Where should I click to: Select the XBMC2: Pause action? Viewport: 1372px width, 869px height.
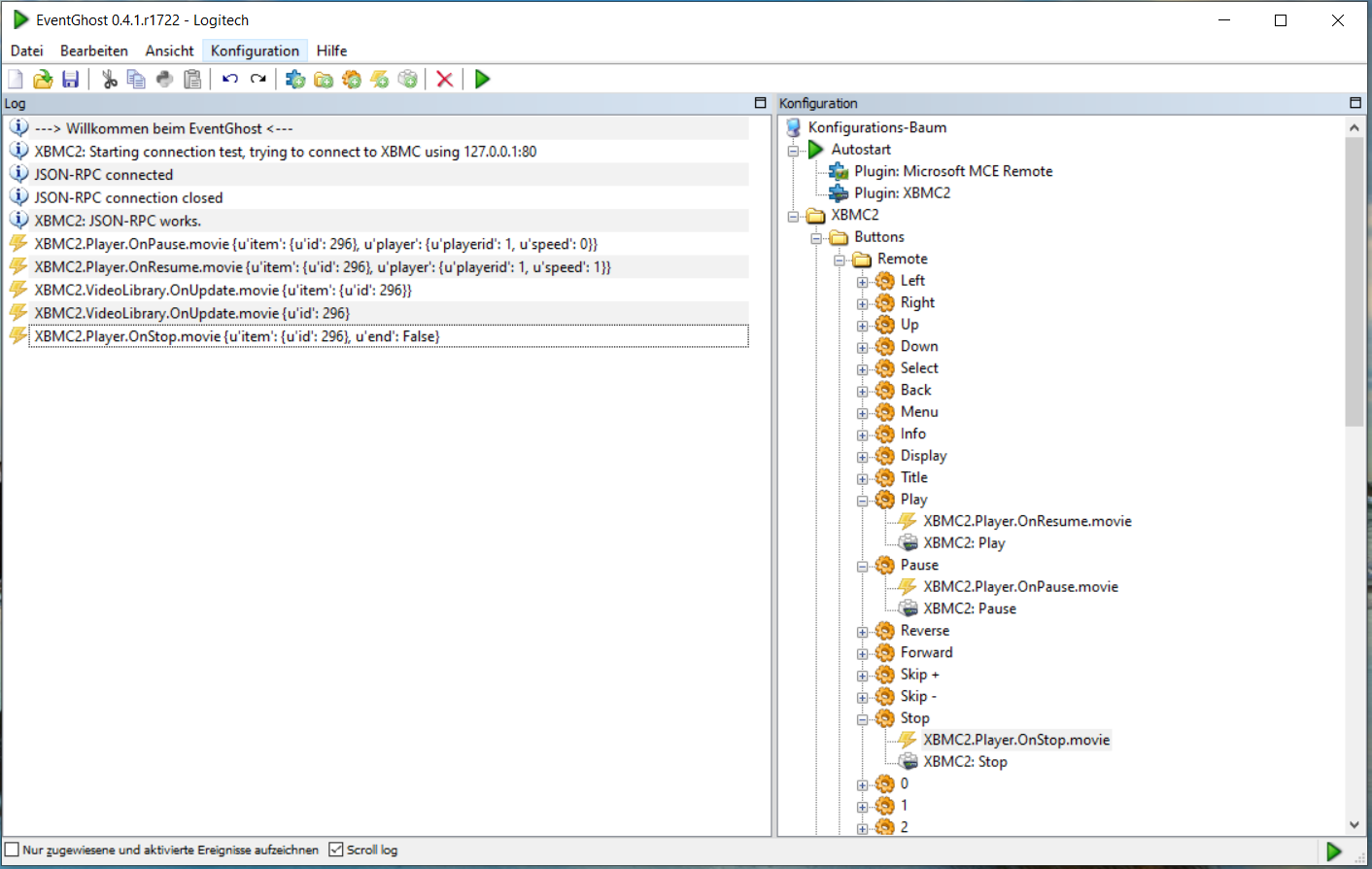coord(970,608)
